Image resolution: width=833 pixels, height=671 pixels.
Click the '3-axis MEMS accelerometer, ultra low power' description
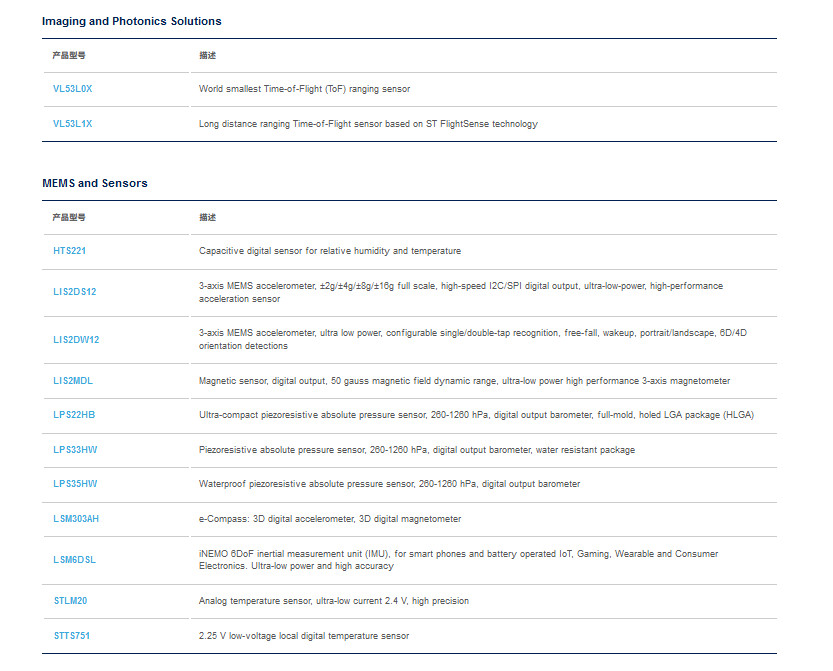[473, 339]
